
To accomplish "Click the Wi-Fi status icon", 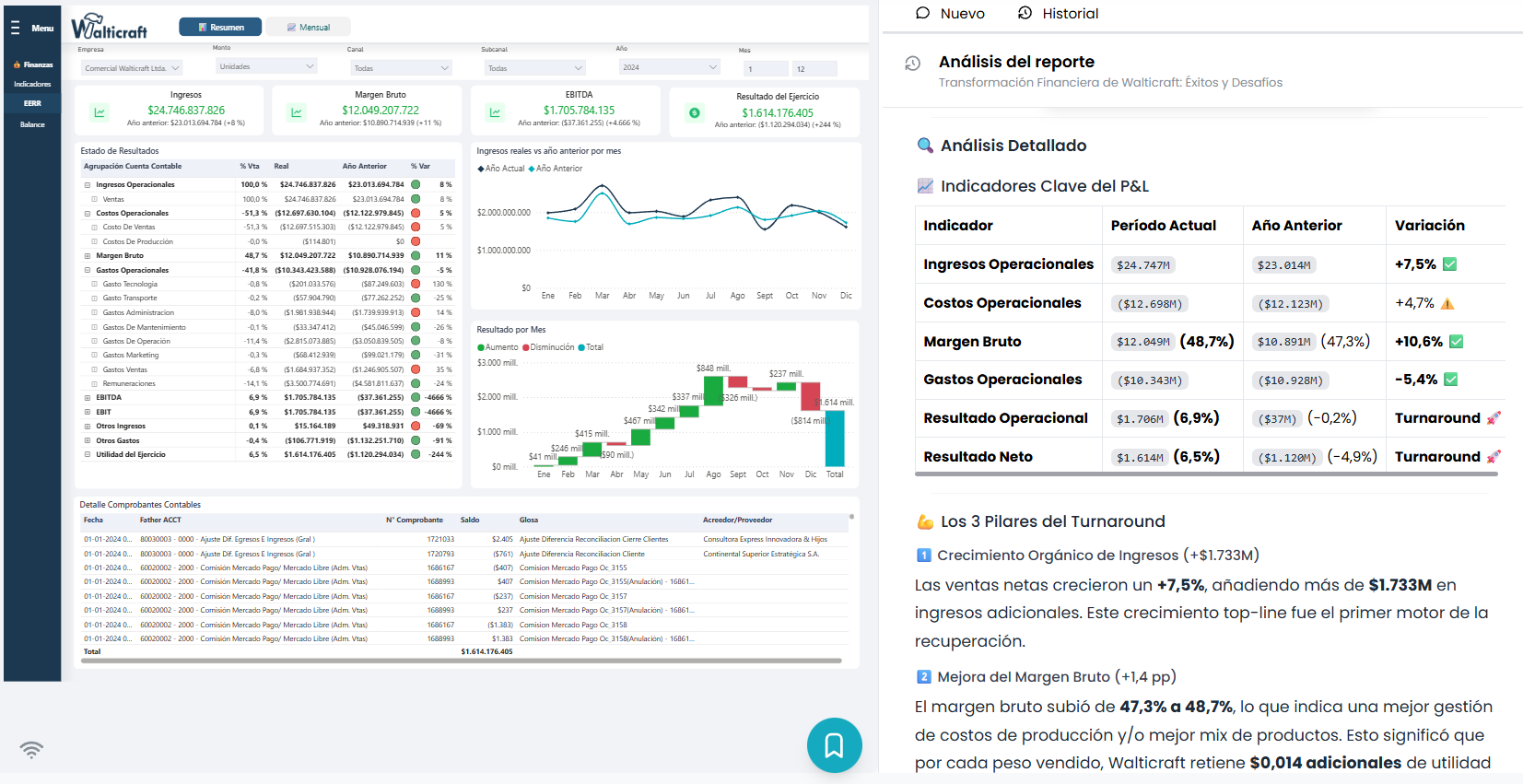I will pos(31,749).
